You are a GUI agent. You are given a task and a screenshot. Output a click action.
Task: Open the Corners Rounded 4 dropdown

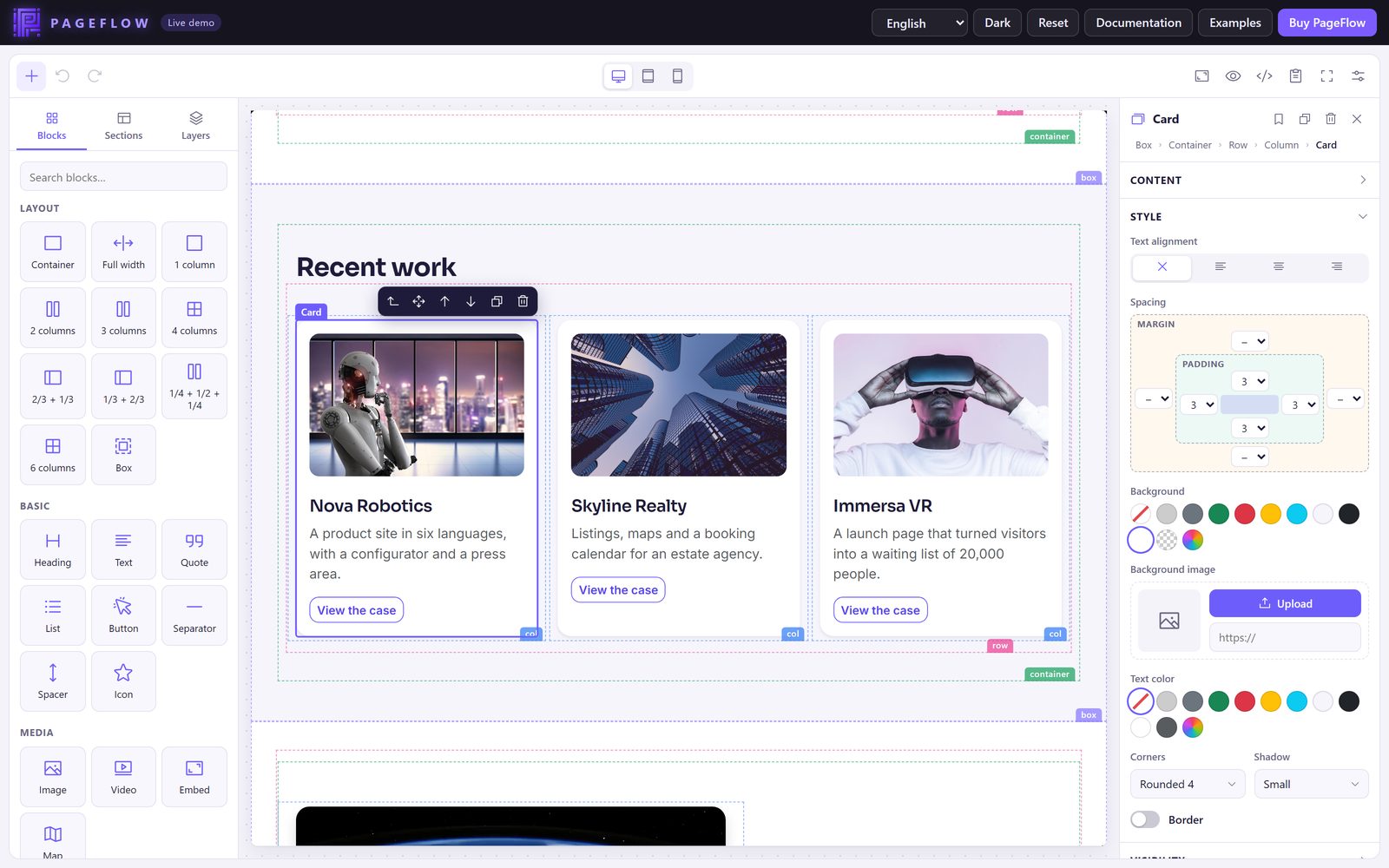pyautogui.click(x=1188, y=784)
